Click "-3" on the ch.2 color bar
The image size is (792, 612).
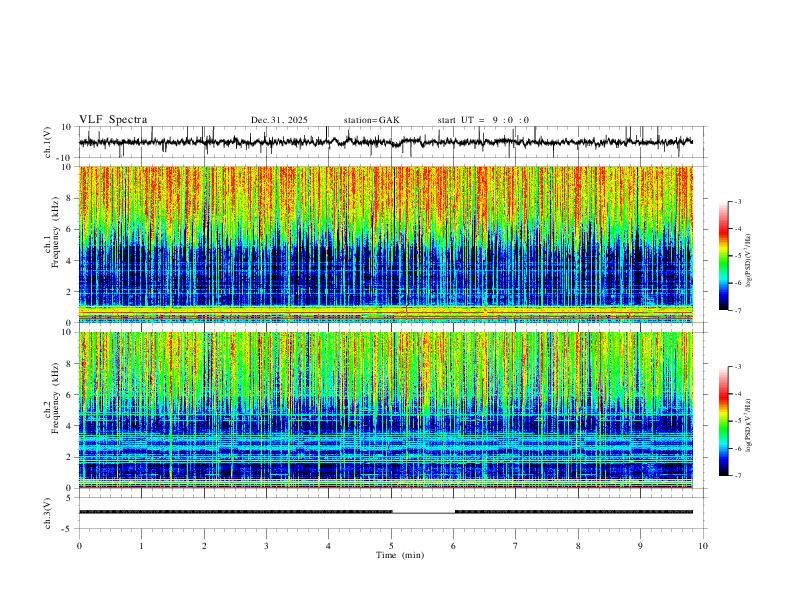737,367
